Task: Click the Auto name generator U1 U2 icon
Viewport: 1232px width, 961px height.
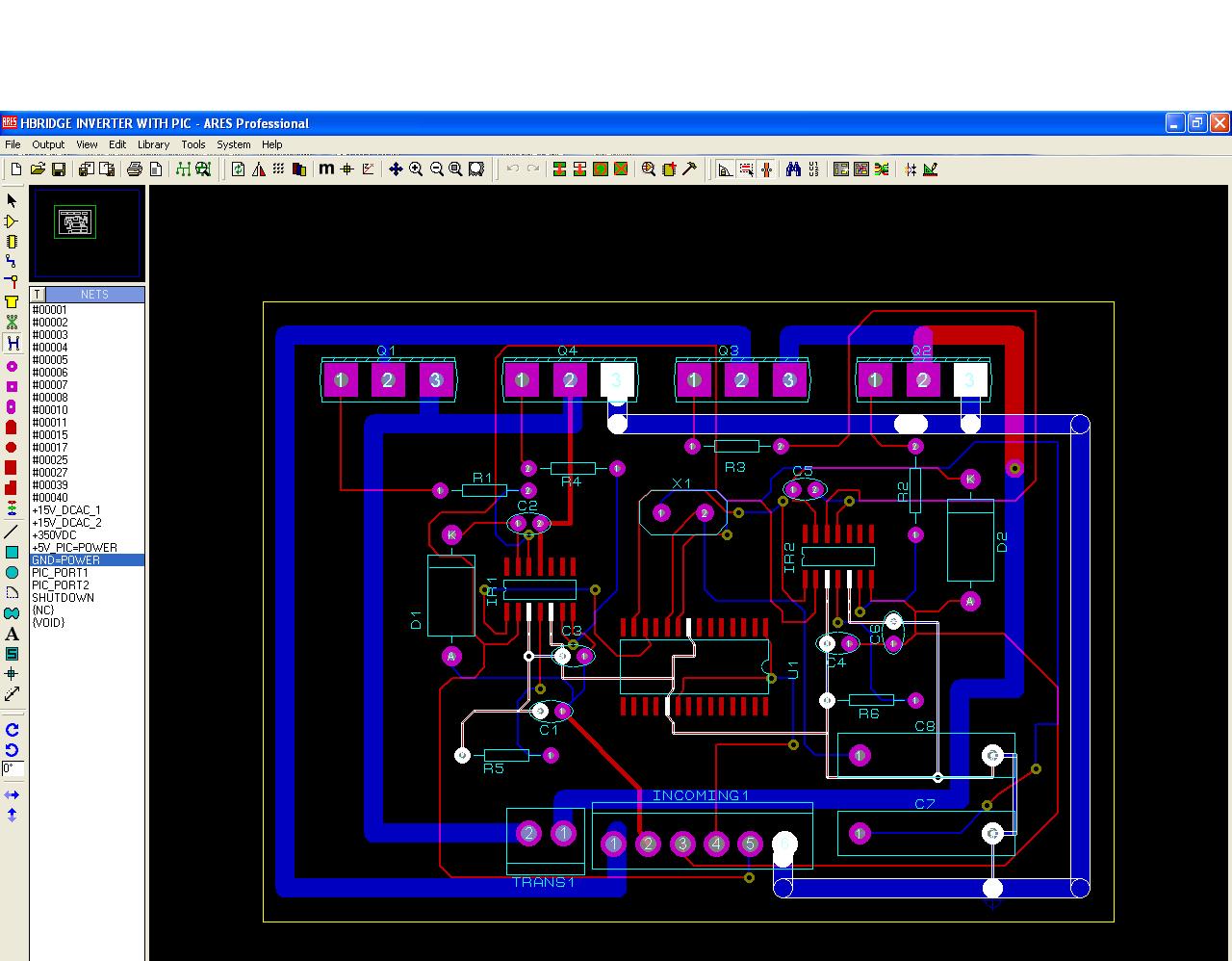Action: (814, 169)
